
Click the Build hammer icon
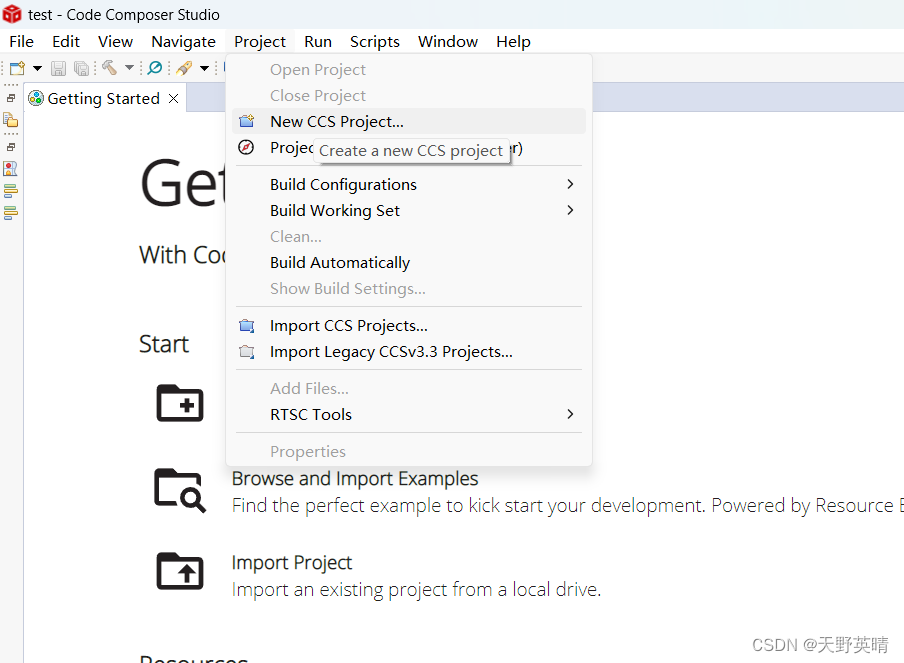[110, 68]
